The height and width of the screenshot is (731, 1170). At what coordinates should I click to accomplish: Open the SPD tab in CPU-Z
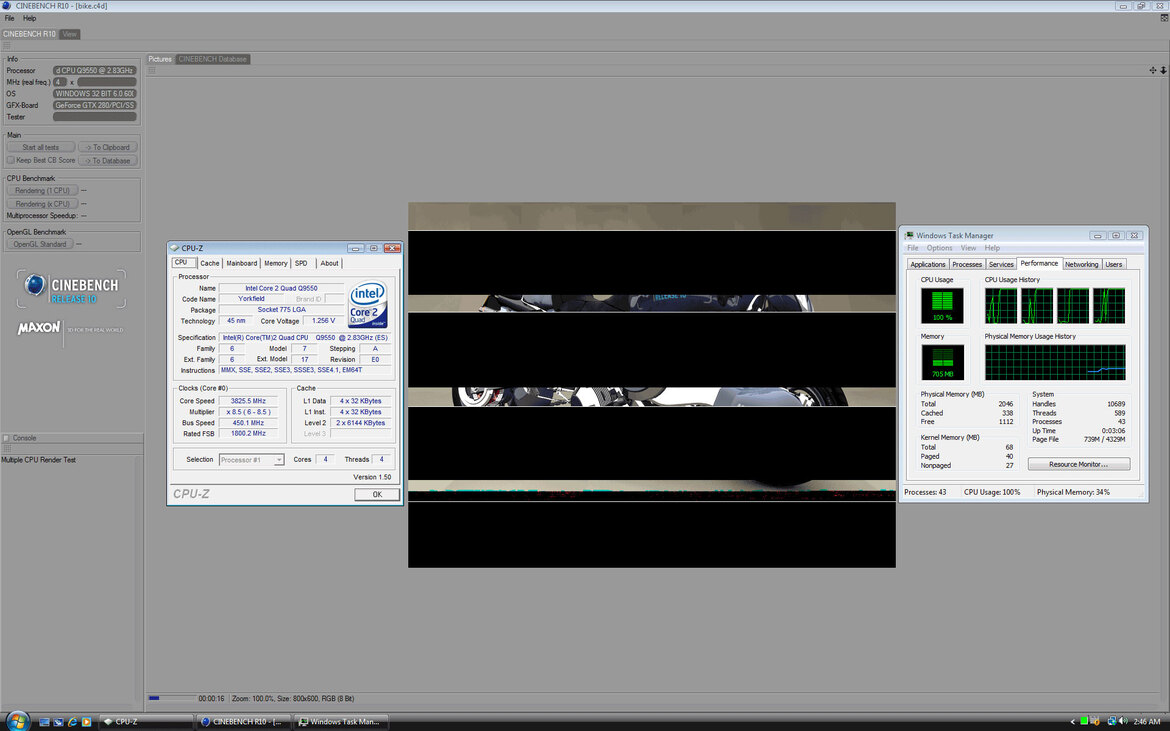301,263
